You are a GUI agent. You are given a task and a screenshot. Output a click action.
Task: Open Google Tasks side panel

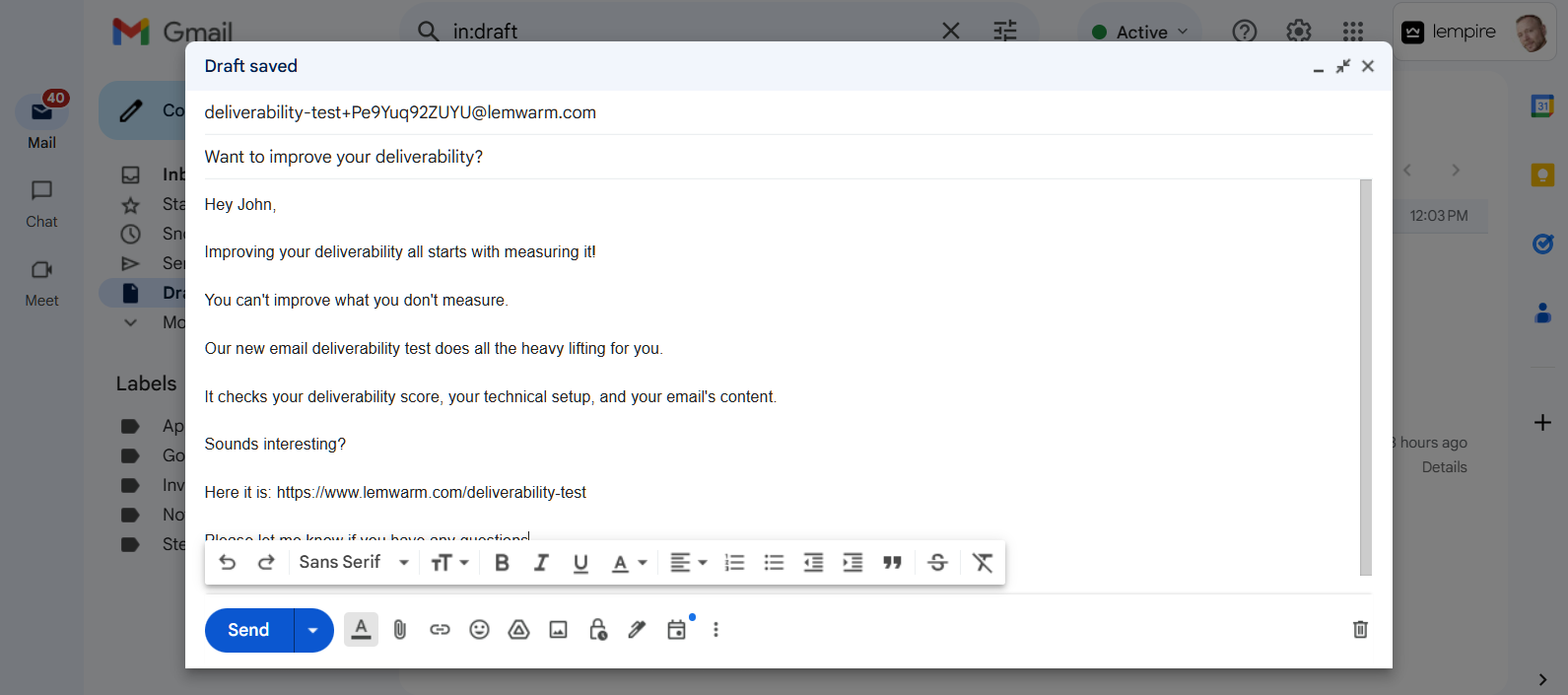click(x=1542, y=243)
